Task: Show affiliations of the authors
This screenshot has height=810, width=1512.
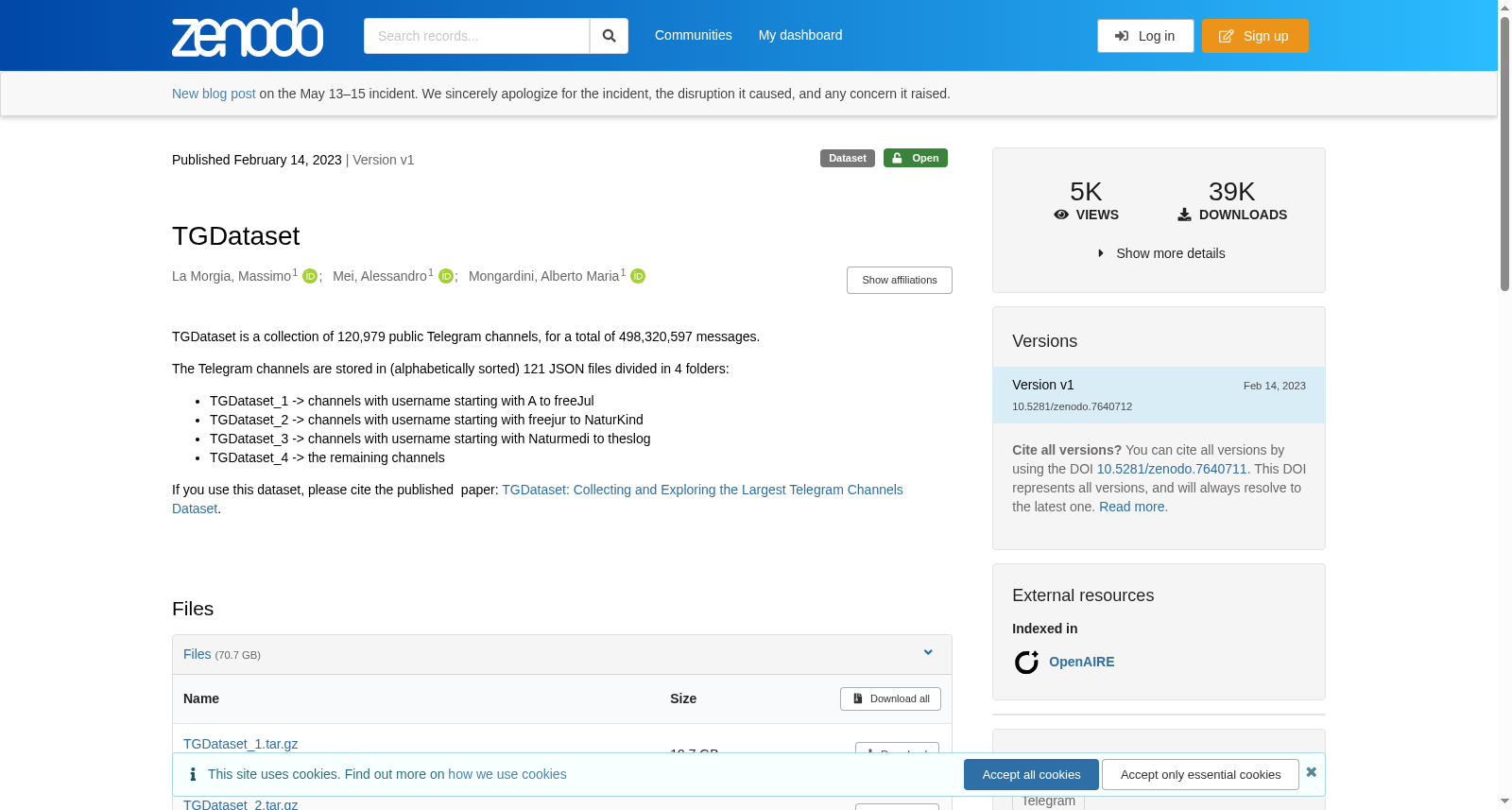Action: (900, 280)
